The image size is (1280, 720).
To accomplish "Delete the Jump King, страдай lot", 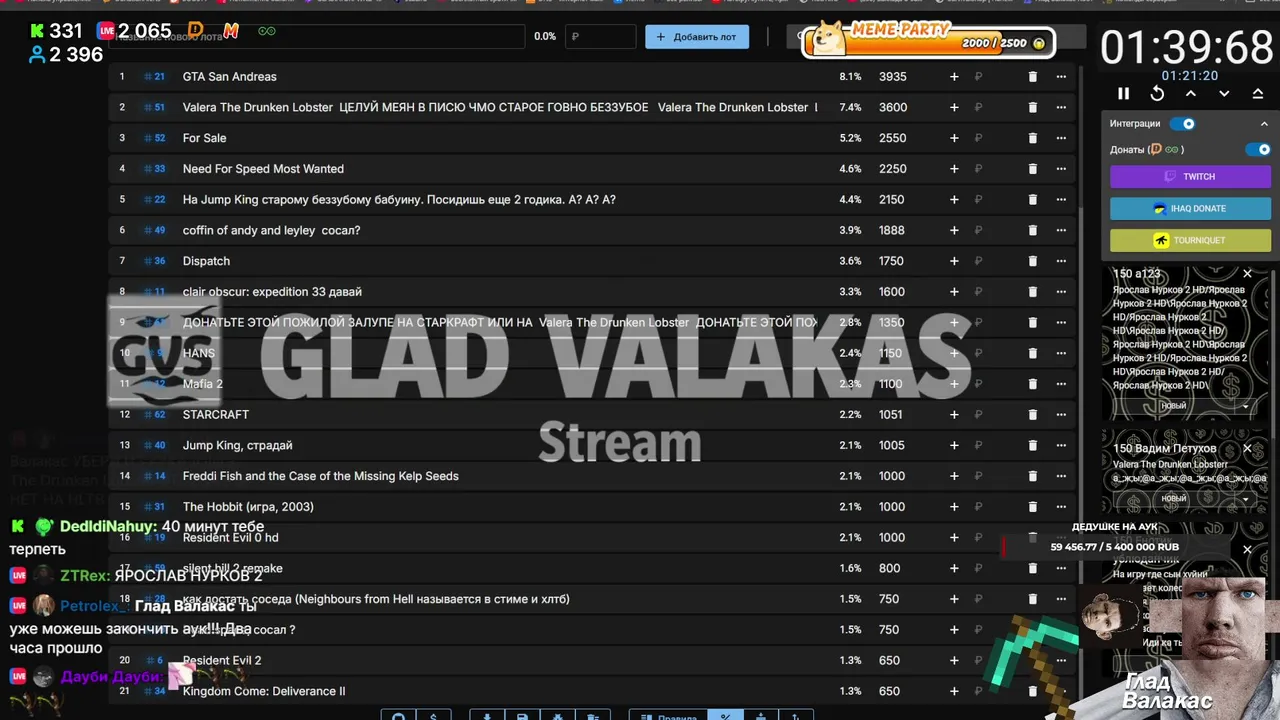I will click(x=1033, y=445).
